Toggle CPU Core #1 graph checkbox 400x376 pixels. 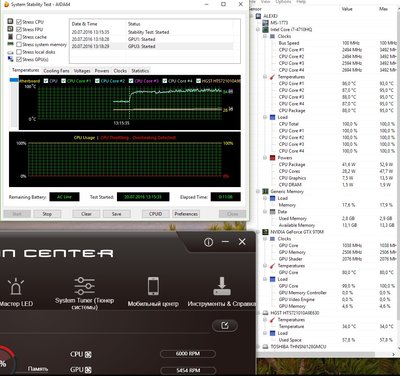tap(63, 81)
